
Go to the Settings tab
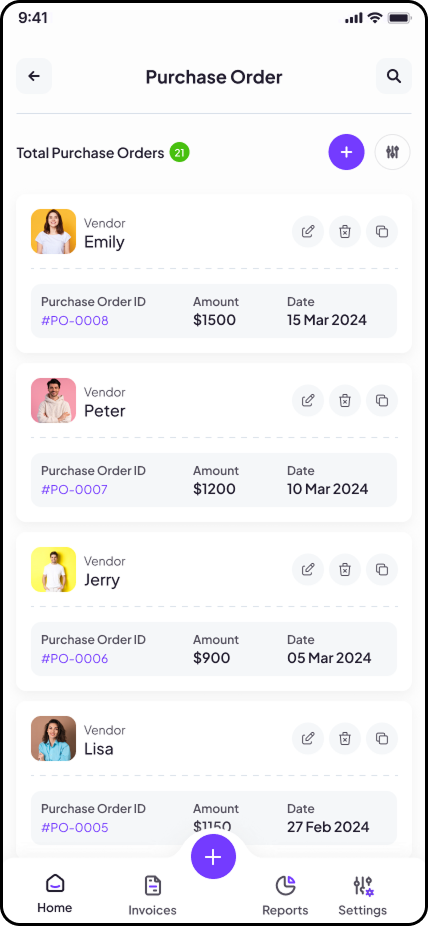coord(362,895)
